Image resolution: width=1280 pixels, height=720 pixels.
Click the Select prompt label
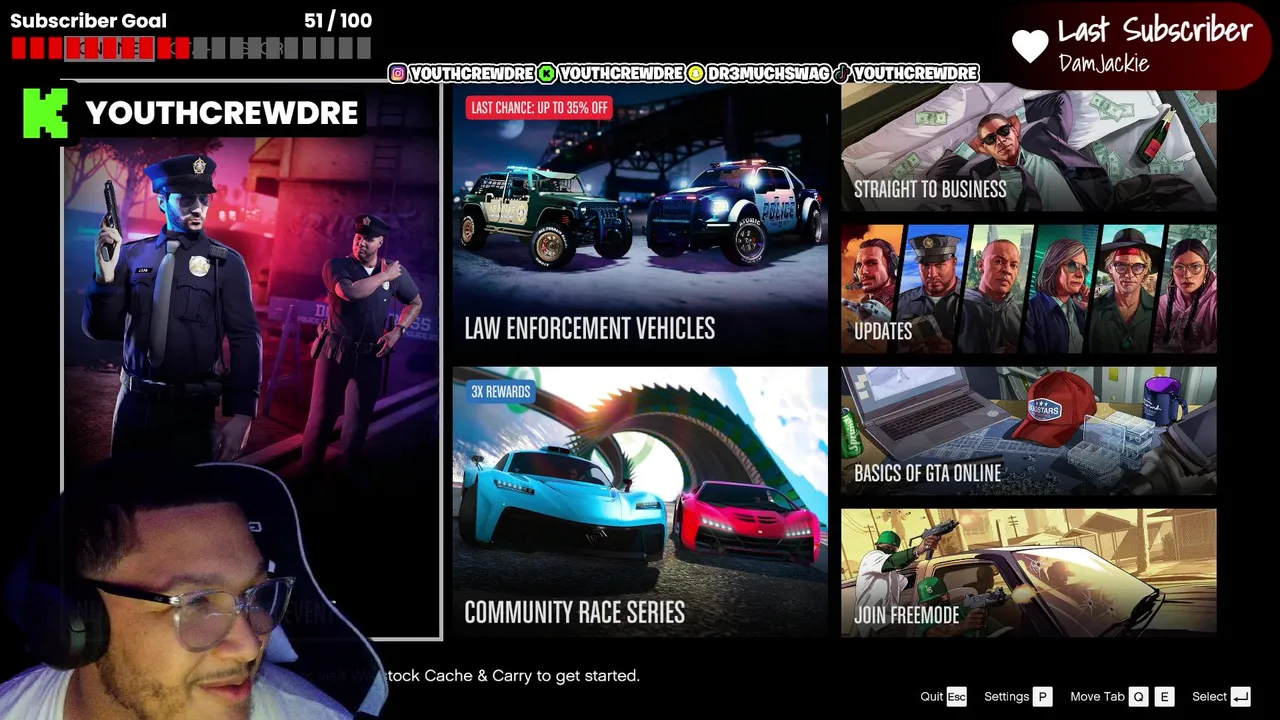pyautogui.click(x=1209, y=697)
